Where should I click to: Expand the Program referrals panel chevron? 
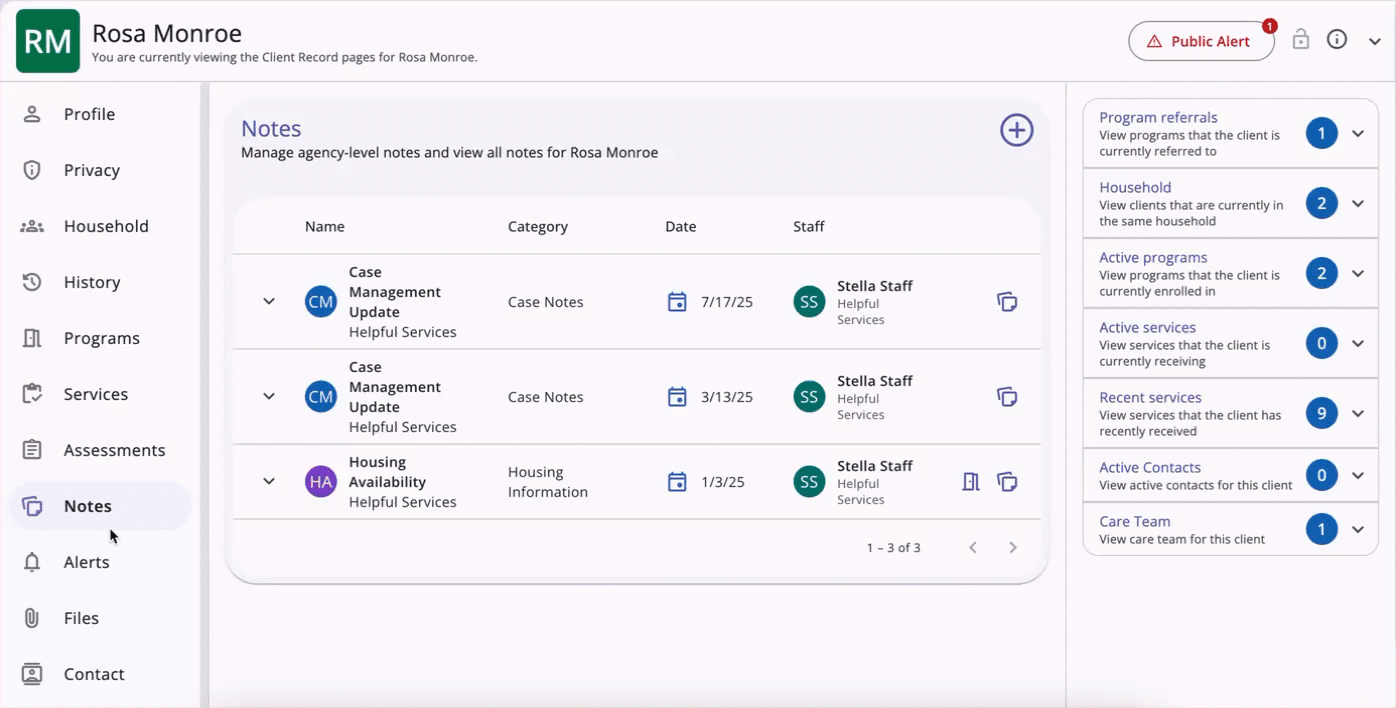[1358, 133]
